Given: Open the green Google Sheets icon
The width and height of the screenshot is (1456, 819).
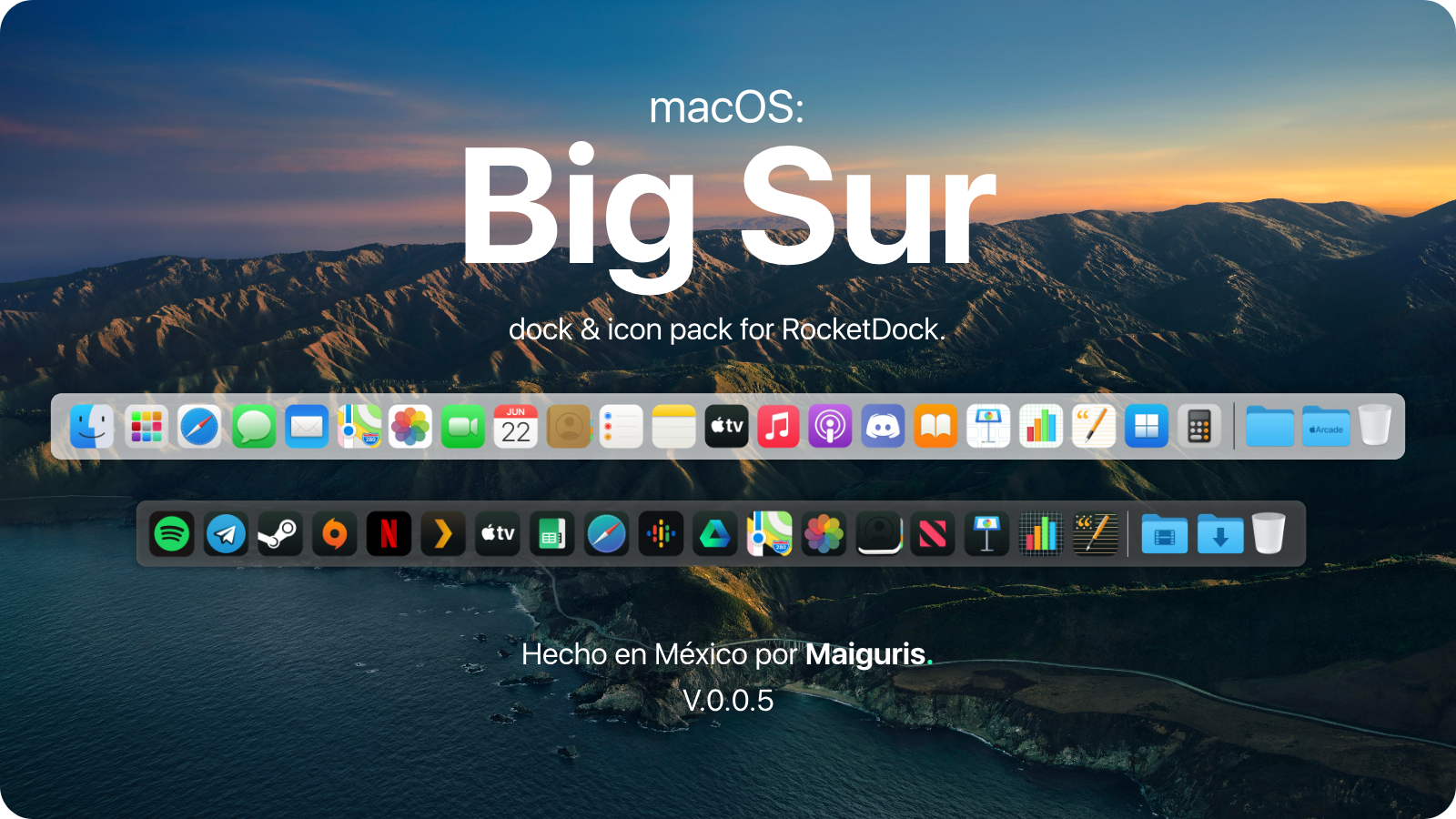Looking at the screenshot, I should point(552,533).
